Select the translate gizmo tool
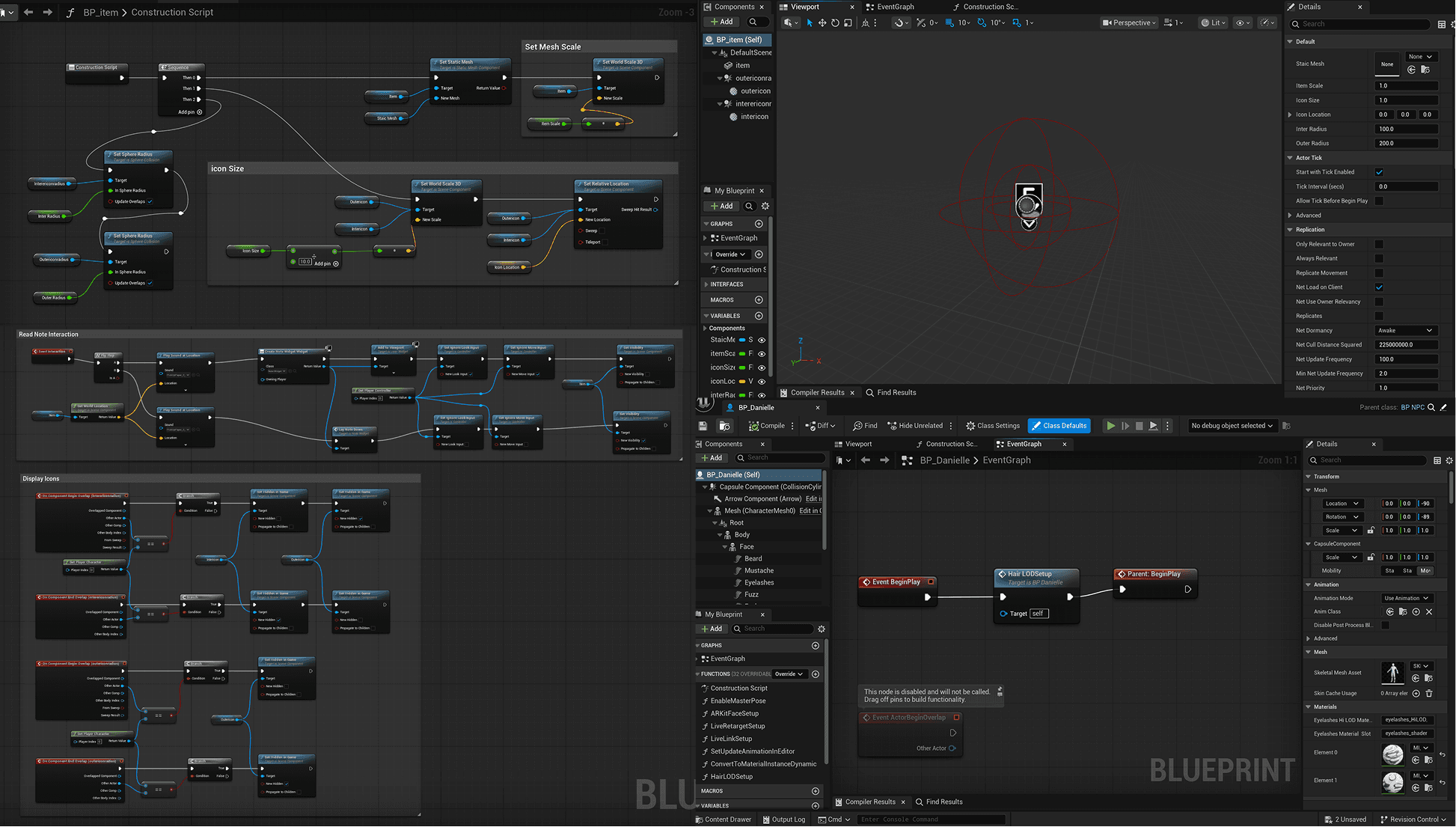 (822, 22)
